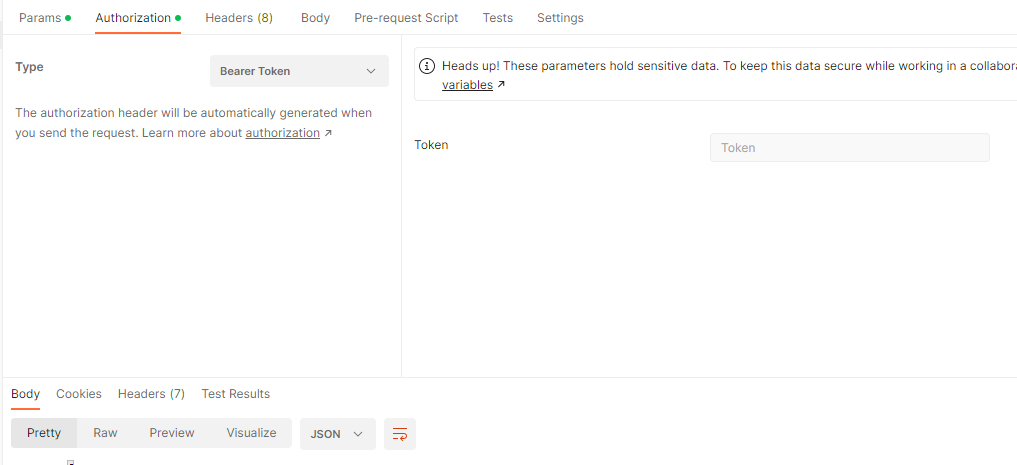Open the Pre-request Script tab
The height and width of the screenshot is (465, 1017).
[406, 18]
